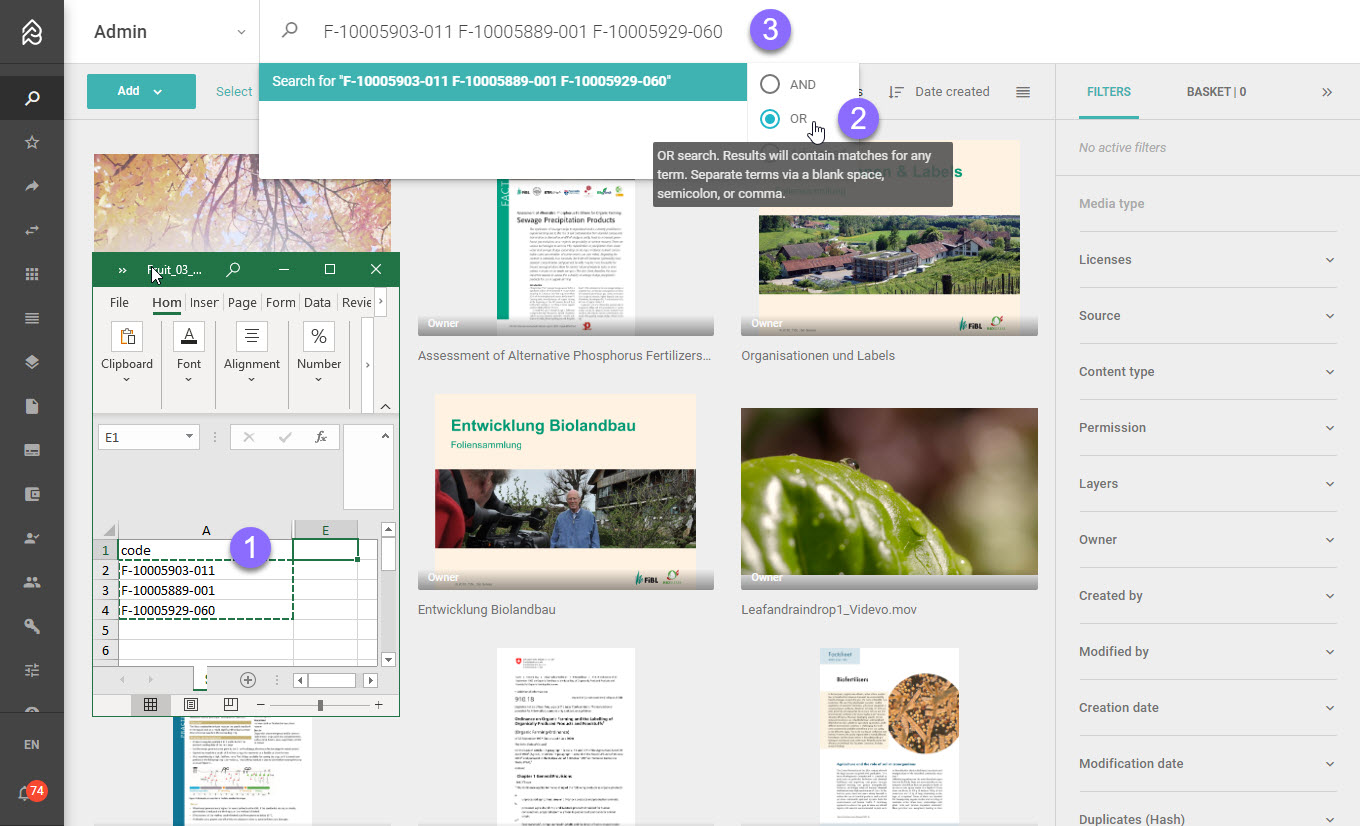Click the Alignment icon in Excel ribbon

pyautogui.click(x=251, y=336)
